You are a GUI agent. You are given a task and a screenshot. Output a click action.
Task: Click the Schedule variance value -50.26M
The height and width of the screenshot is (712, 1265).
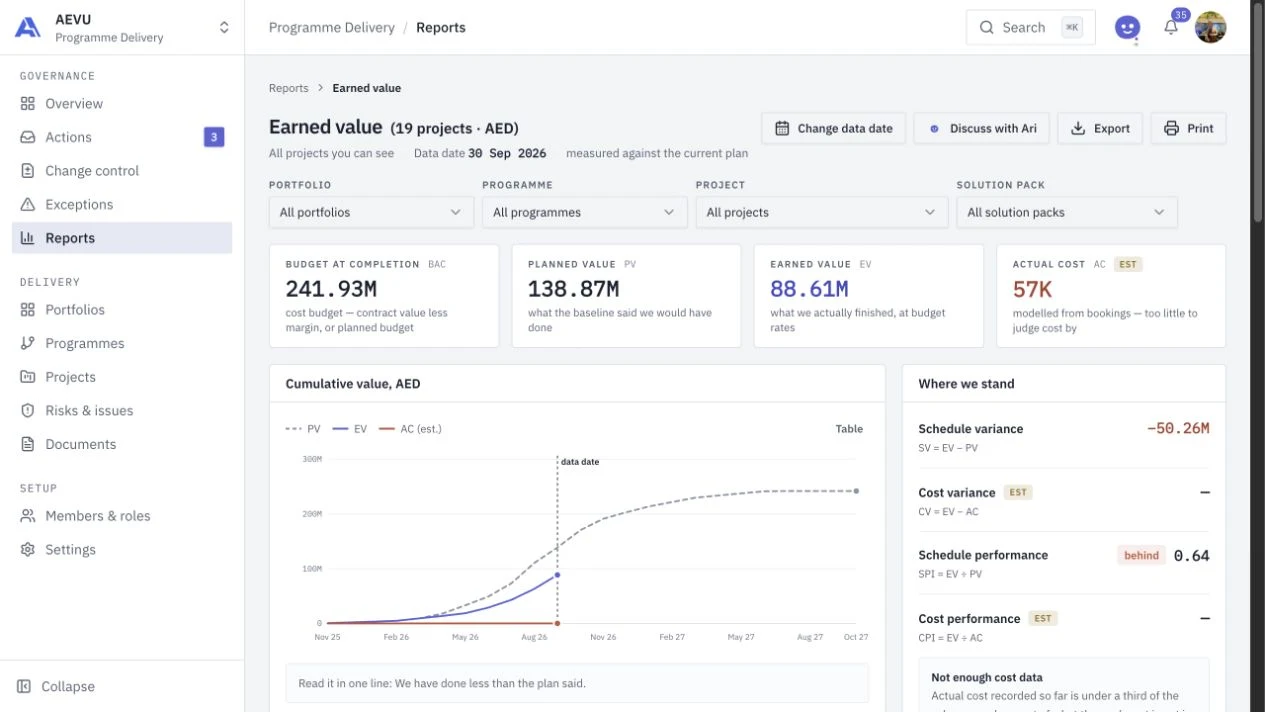(x=1178, y=429)
